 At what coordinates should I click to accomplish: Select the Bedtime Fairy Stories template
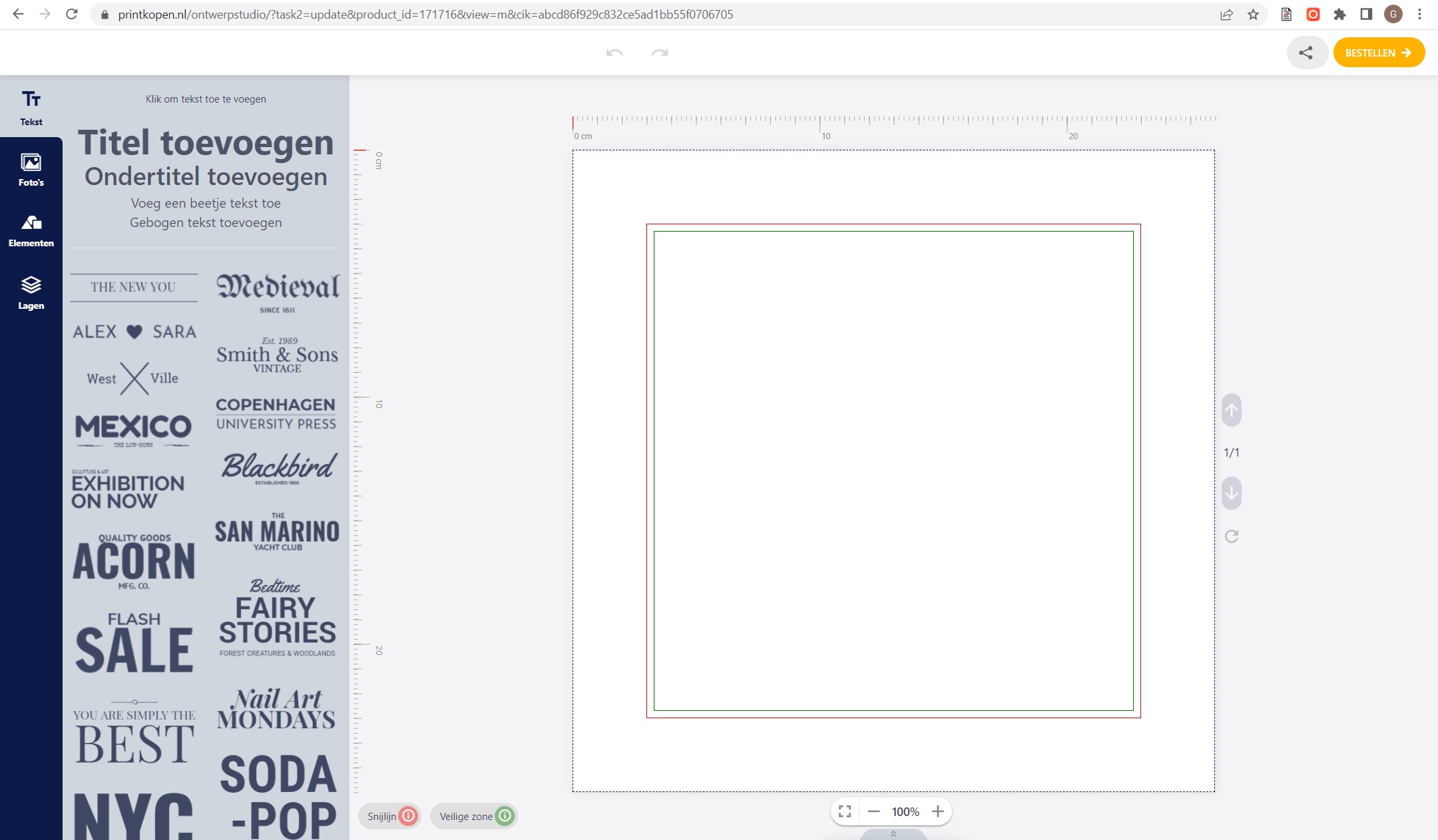[277, 618]
